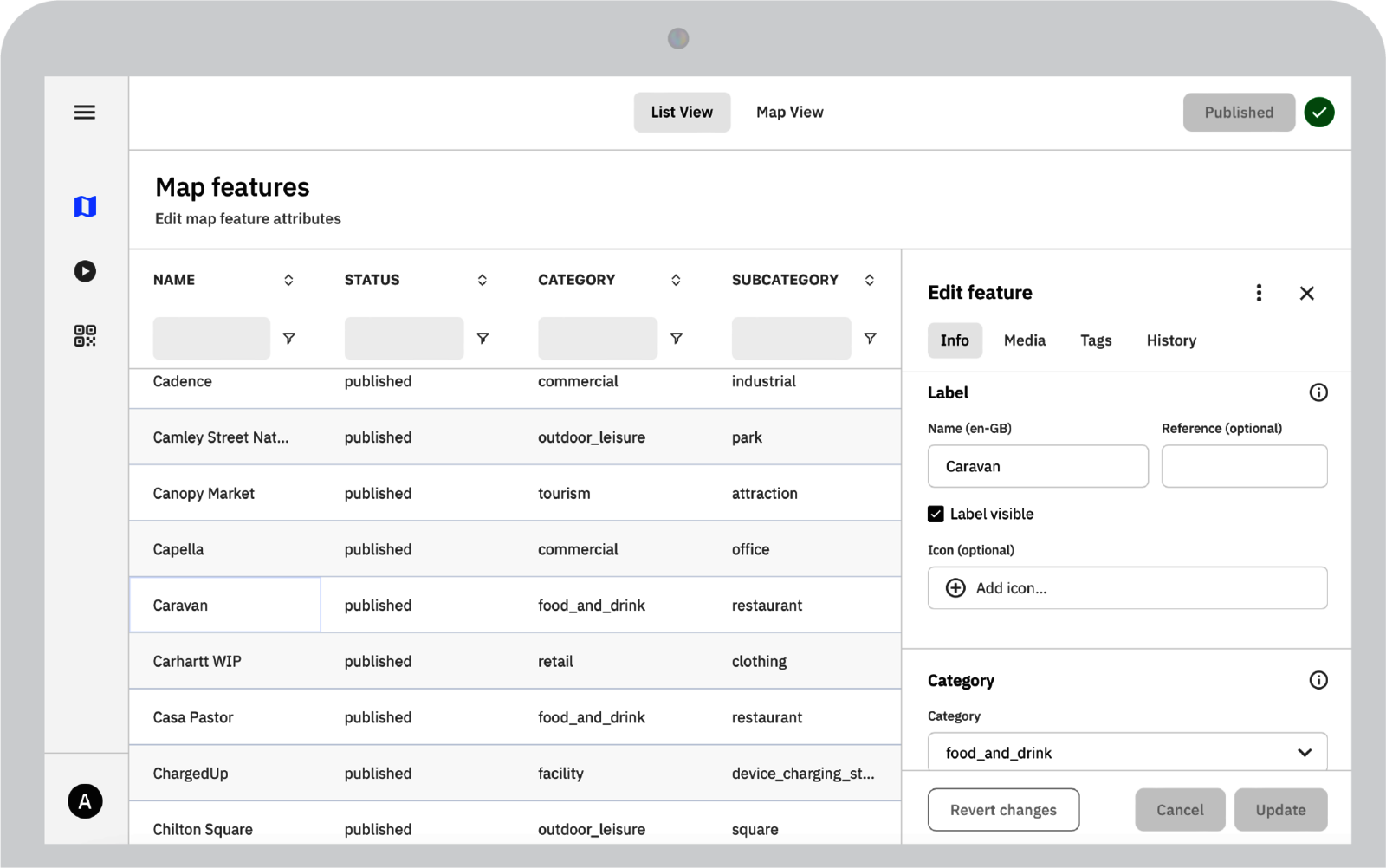Sort the table by NAME
This screenshot has width=1386, height=868.
pos(288,280)
